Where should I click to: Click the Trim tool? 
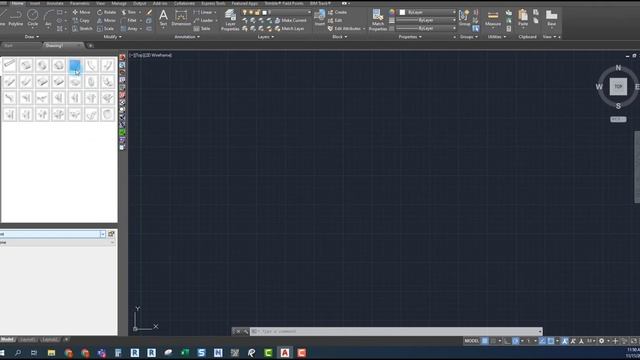tap(129, 12)
